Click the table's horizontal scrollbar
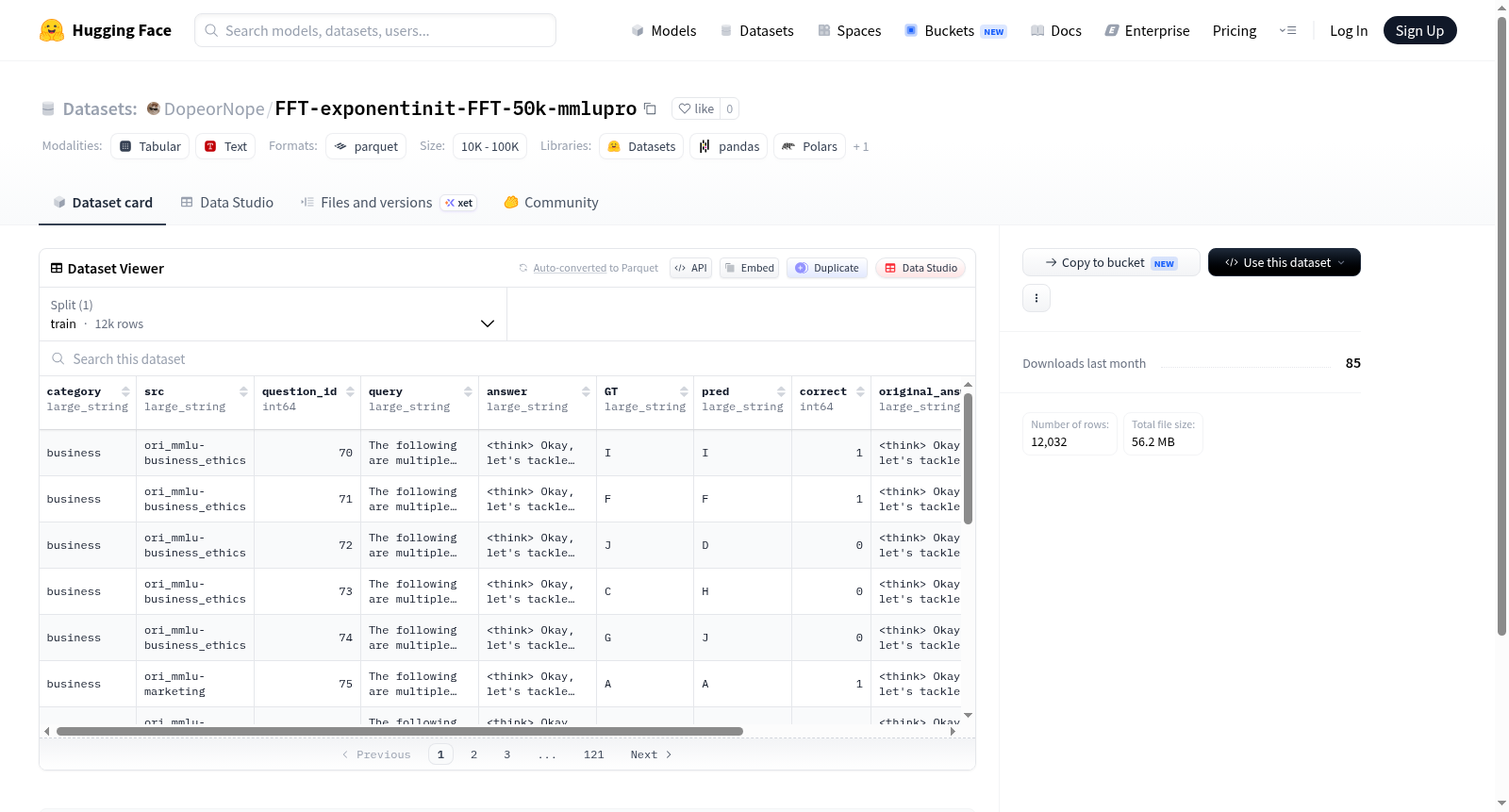The width and height of the screenshot is (1509, 812). pos(400,731)
